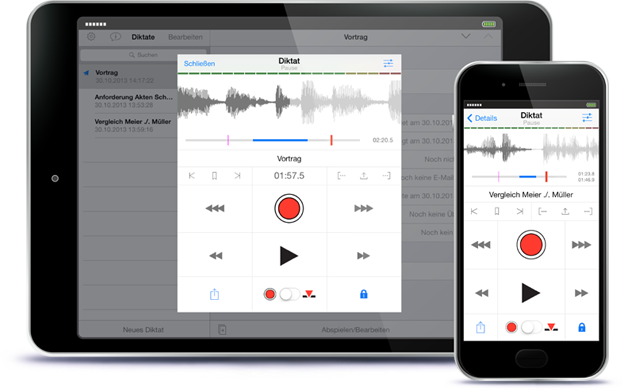
Task: Go back via Details chevron on iPhone
Action: pos(482,118)
